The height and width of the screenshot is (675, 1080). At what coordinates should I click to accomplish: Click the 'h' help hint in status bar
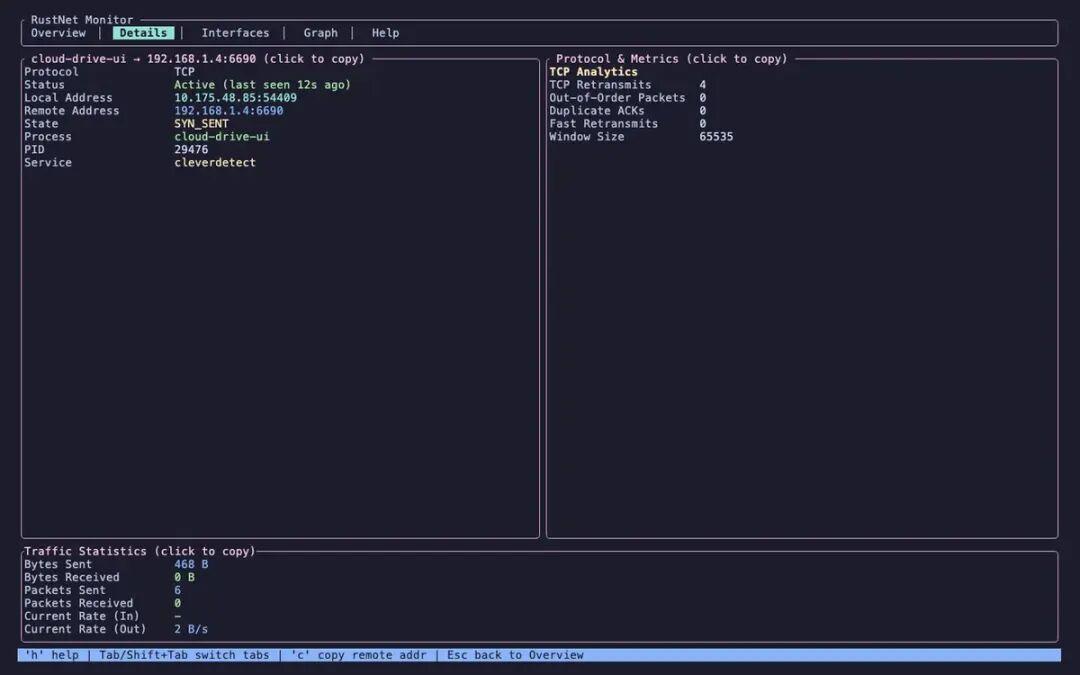pyautogui.click(x=52, y=655)
